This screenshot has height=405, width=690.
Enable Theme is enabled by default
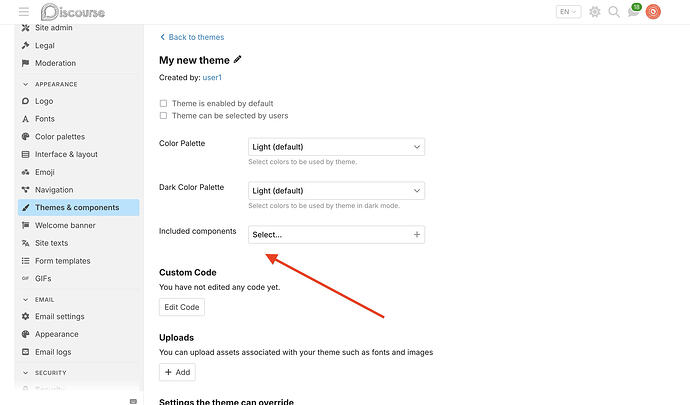(x=163, y=103)
